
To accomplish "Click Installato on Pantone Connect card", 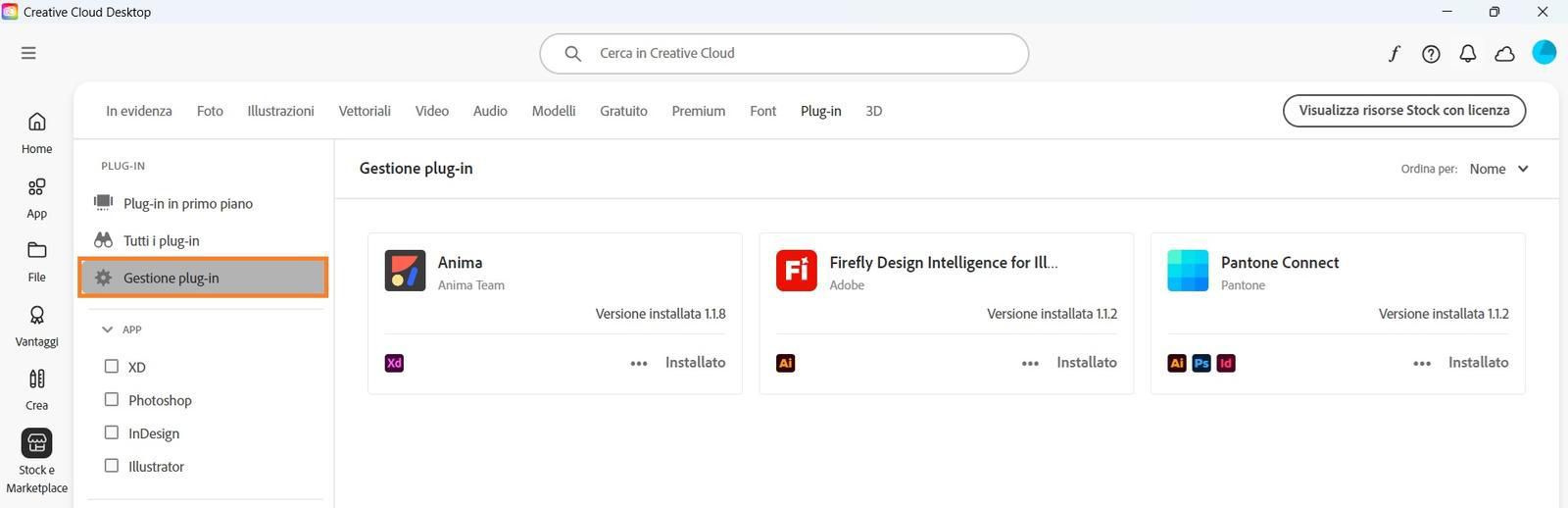I will [1479, 363].
